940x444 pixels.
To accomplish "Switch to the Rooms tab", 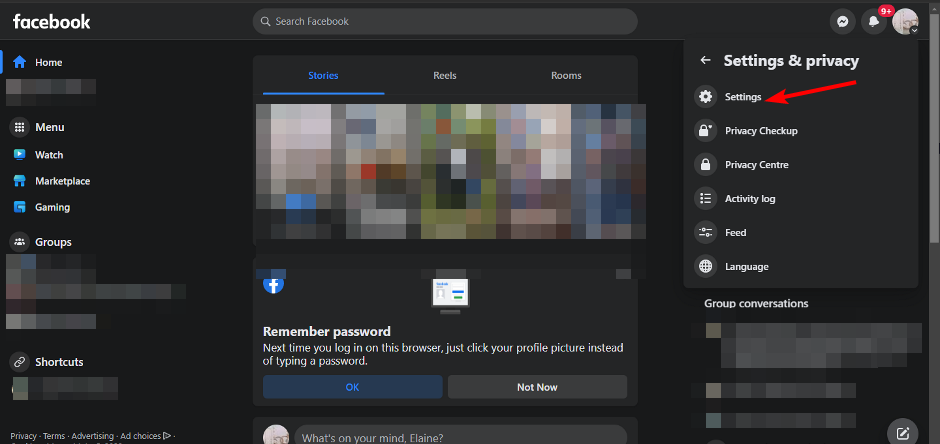I will [x=567, y=75].
